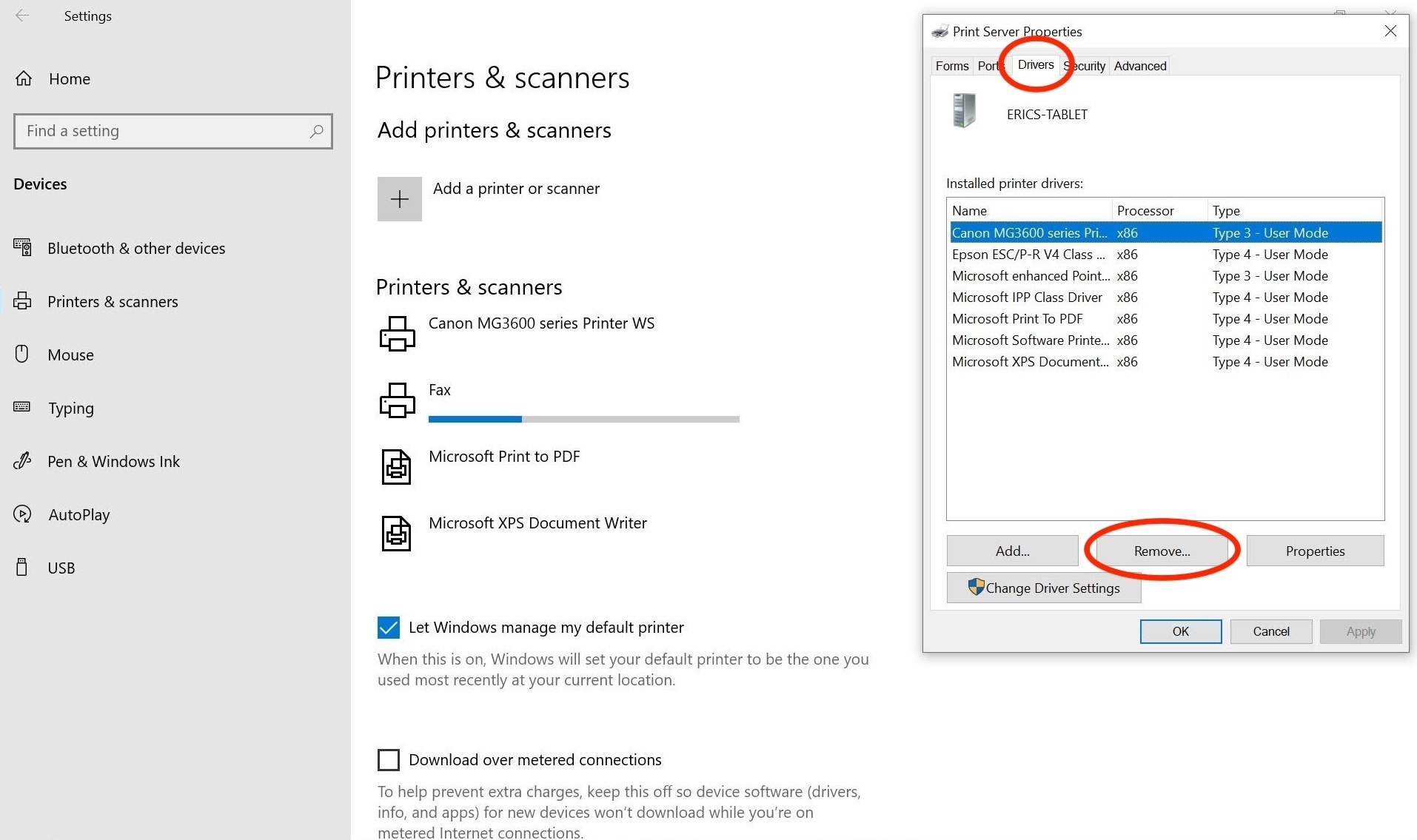
Task: Click Change Driver Settings
Action: [1044, 588]
